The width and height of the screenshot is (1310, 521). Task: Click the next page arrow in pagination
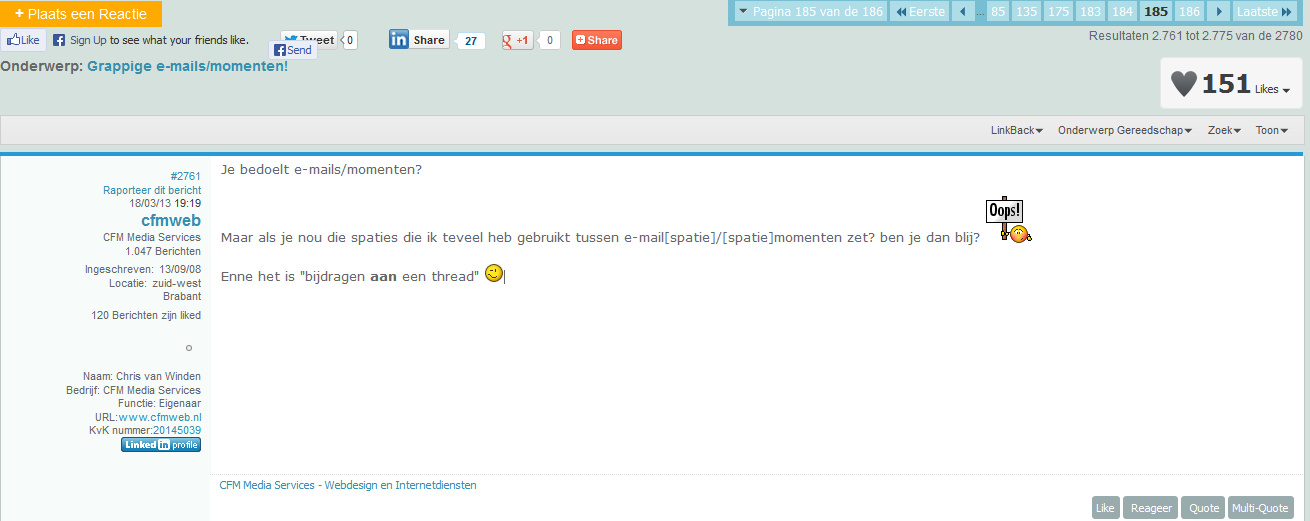point(1218,12)
